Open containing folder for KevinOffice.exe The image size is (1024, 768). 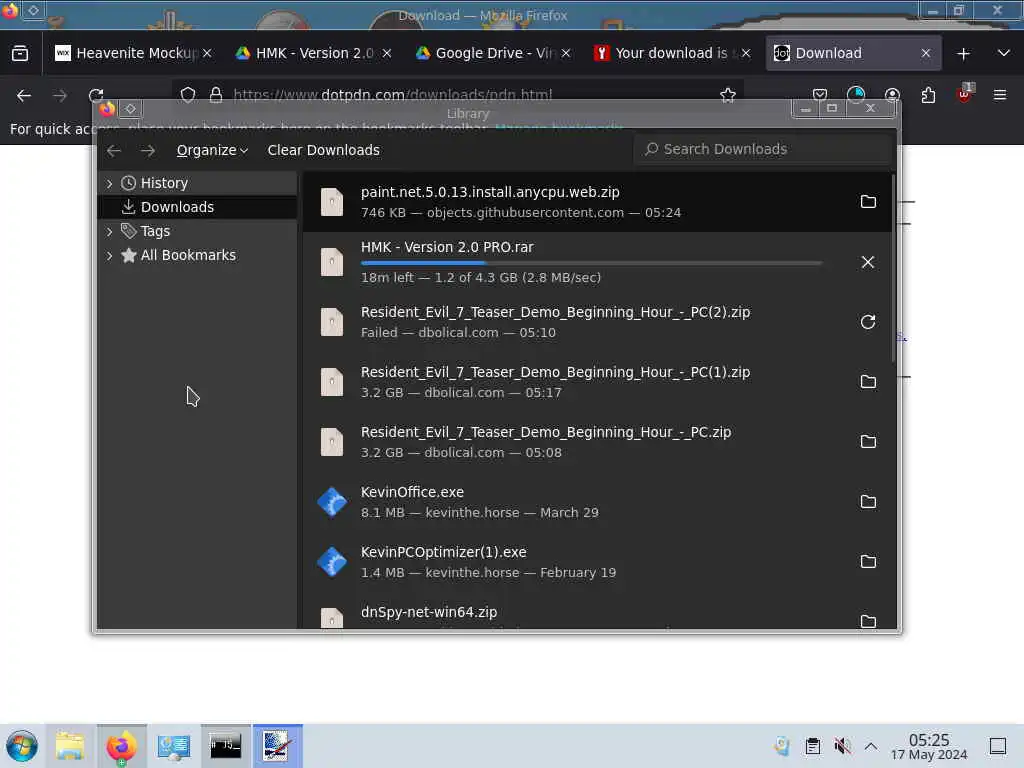point(868,502)
